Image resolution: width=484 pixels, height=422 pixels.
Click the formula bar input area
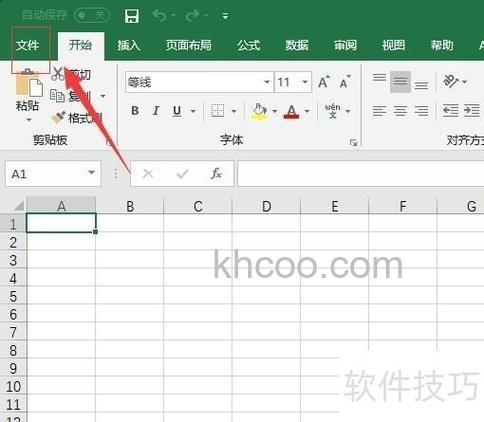click(x=361, y=173)
